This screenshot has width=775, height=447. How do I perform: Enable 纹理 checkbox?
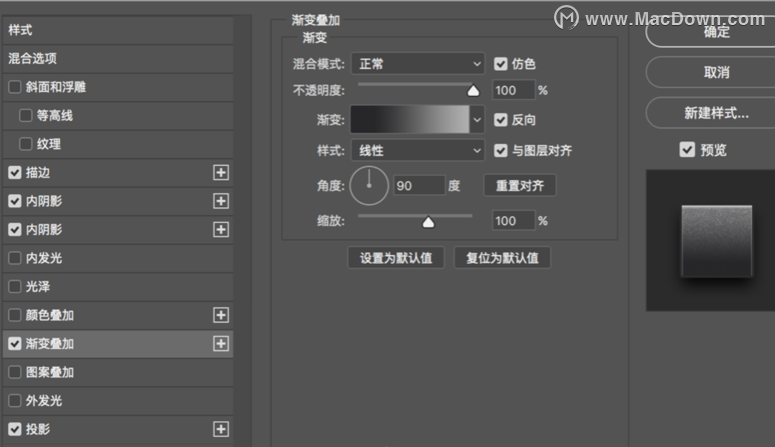click(x=26, y=144)
